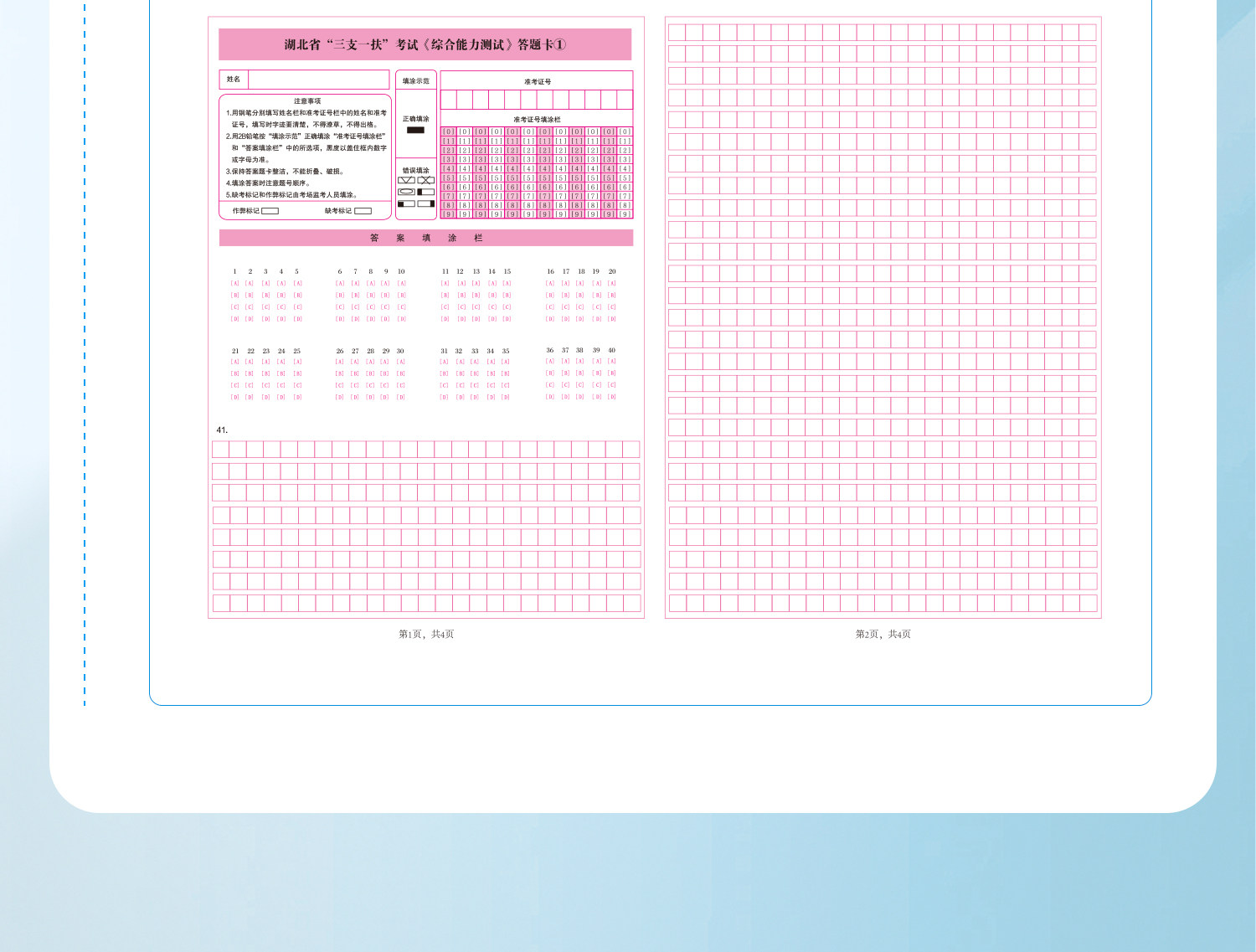Click question number 16 label

(x=550, y=271)
